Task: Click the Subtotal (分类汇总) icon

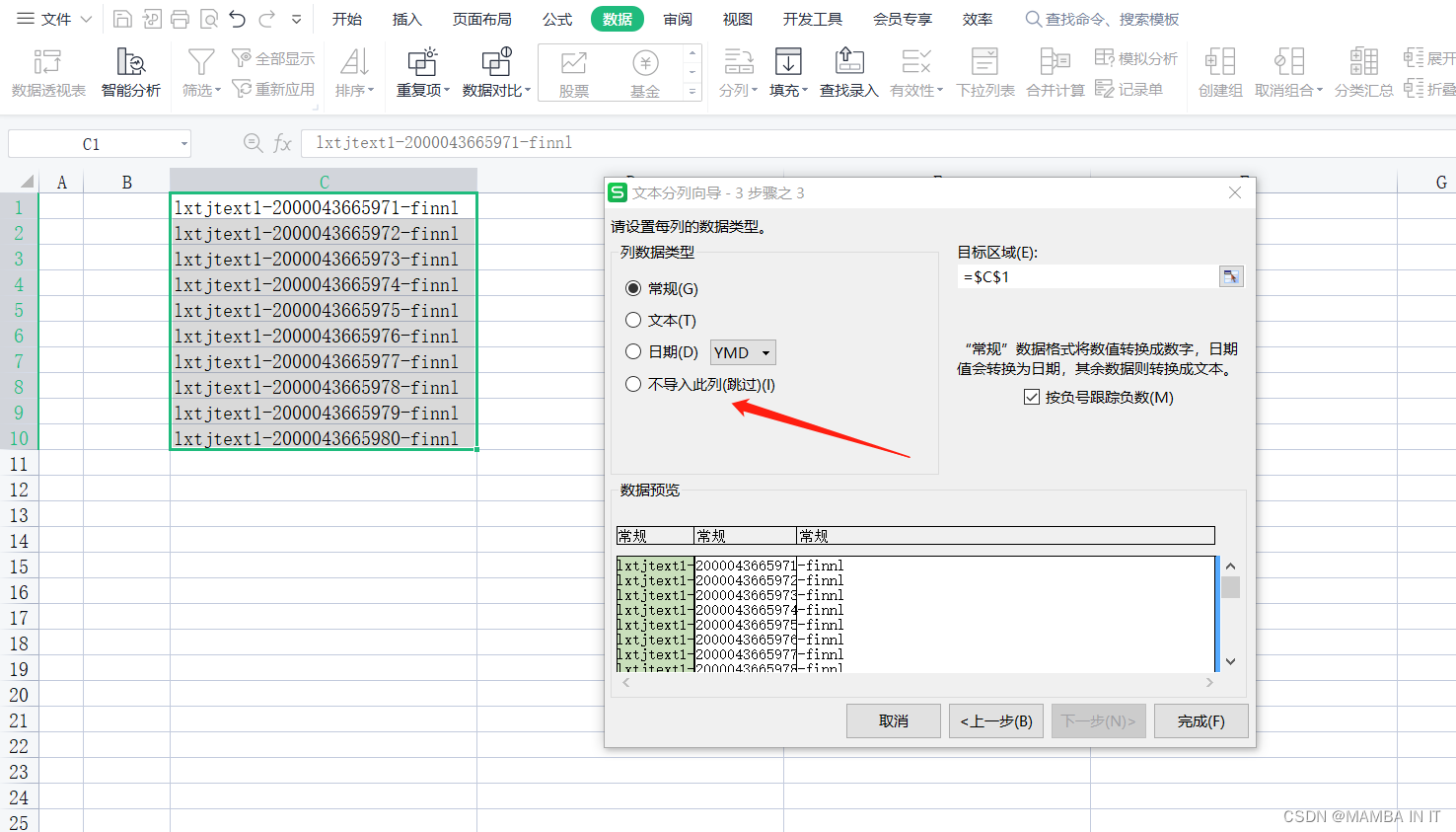Action: pyautogui.click(x=1364, y=62)
